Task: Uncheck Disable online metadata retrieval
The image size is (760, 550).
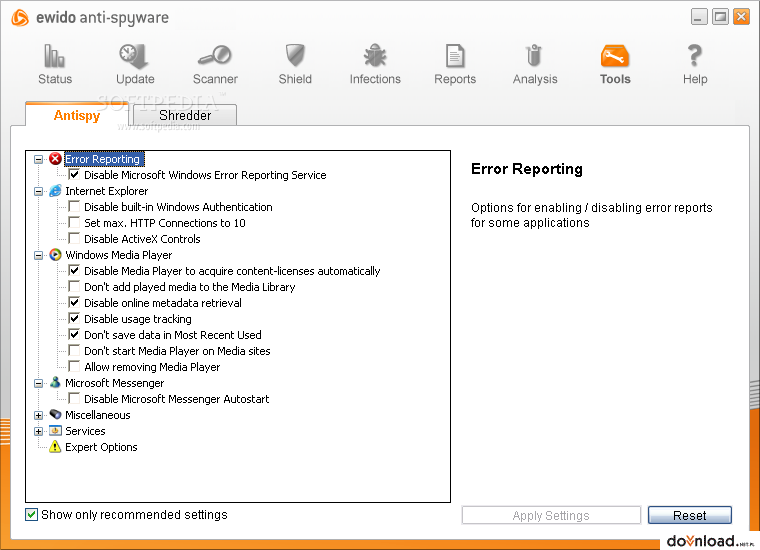Action: (x=74, y=302)
